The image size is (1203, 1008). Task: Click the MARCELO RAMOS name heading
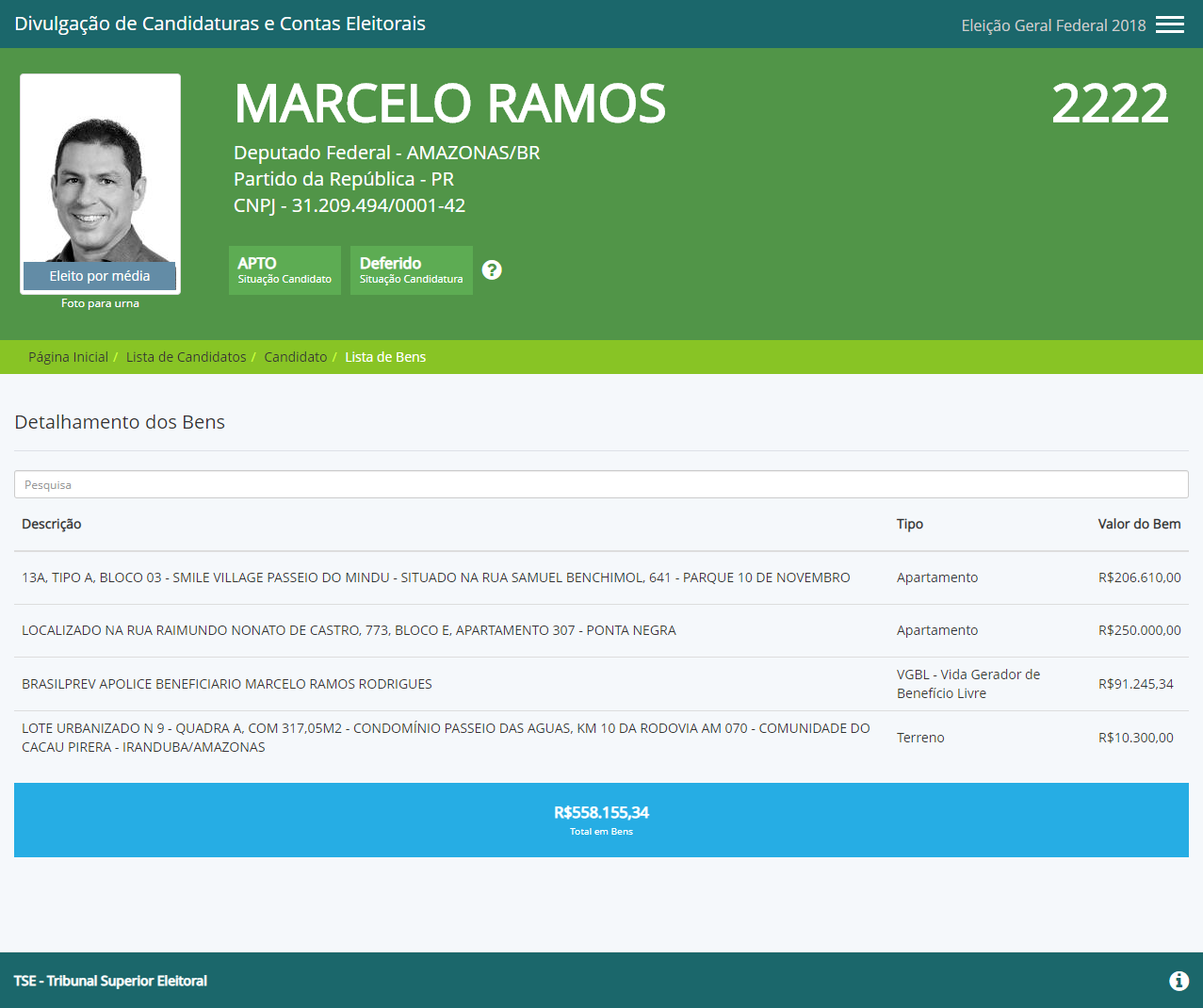point(450,104)
